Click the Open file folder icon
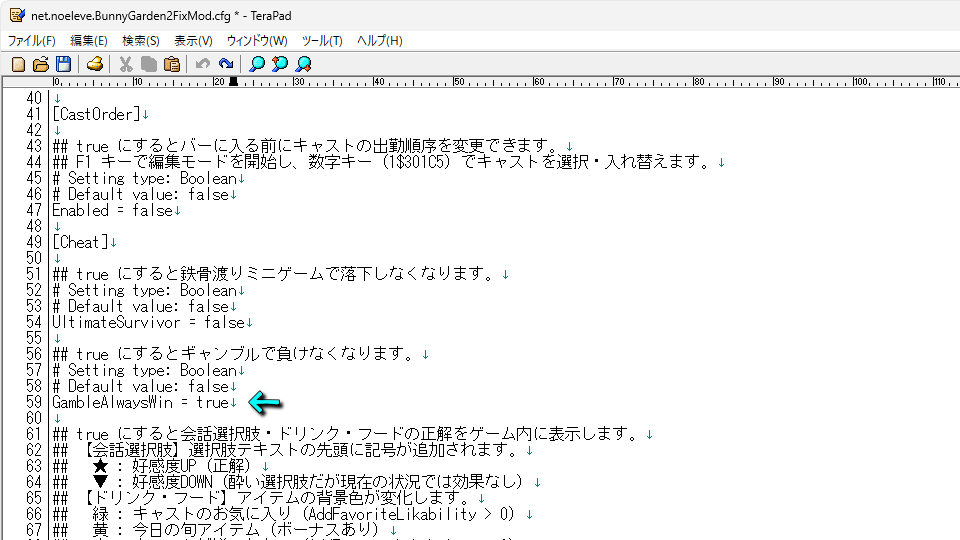Screen dimensions: 960x540 41,64
